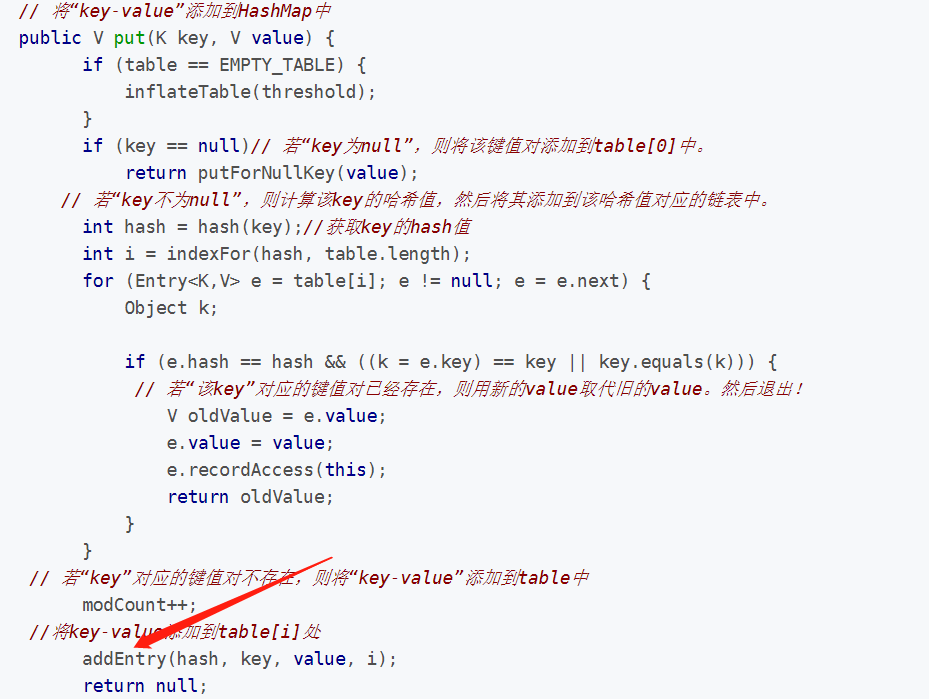Viewport: 929px width, 699px height.
Task: Select the inflateTable(threshold) line
Action: pos(250,92)
